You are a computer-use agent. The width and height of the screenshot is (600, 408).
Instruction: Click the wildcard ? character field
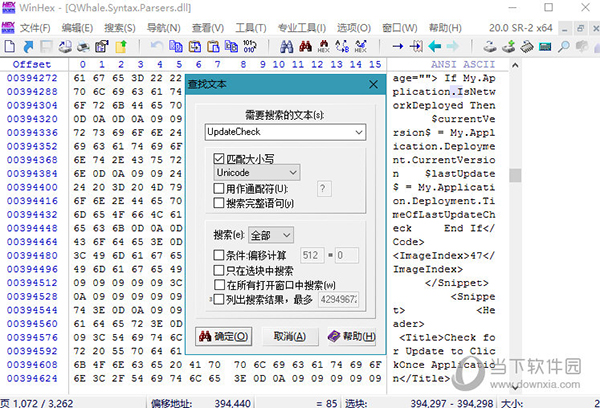pyautogui.click(x=324, y=189)
